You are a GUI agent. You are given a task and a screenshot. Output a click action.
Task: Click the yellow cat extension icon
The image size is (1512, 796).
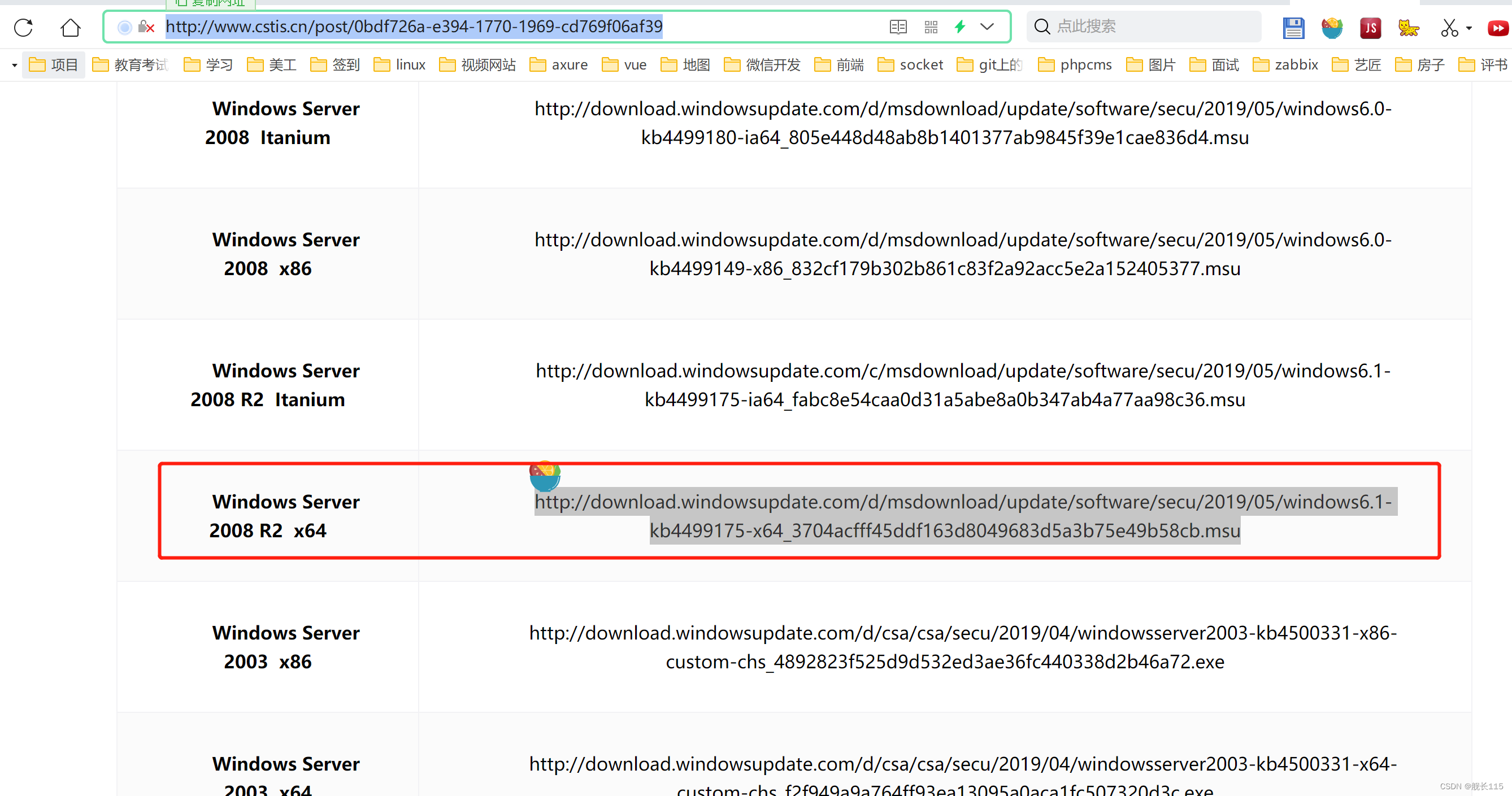[x=1408, y=28]
